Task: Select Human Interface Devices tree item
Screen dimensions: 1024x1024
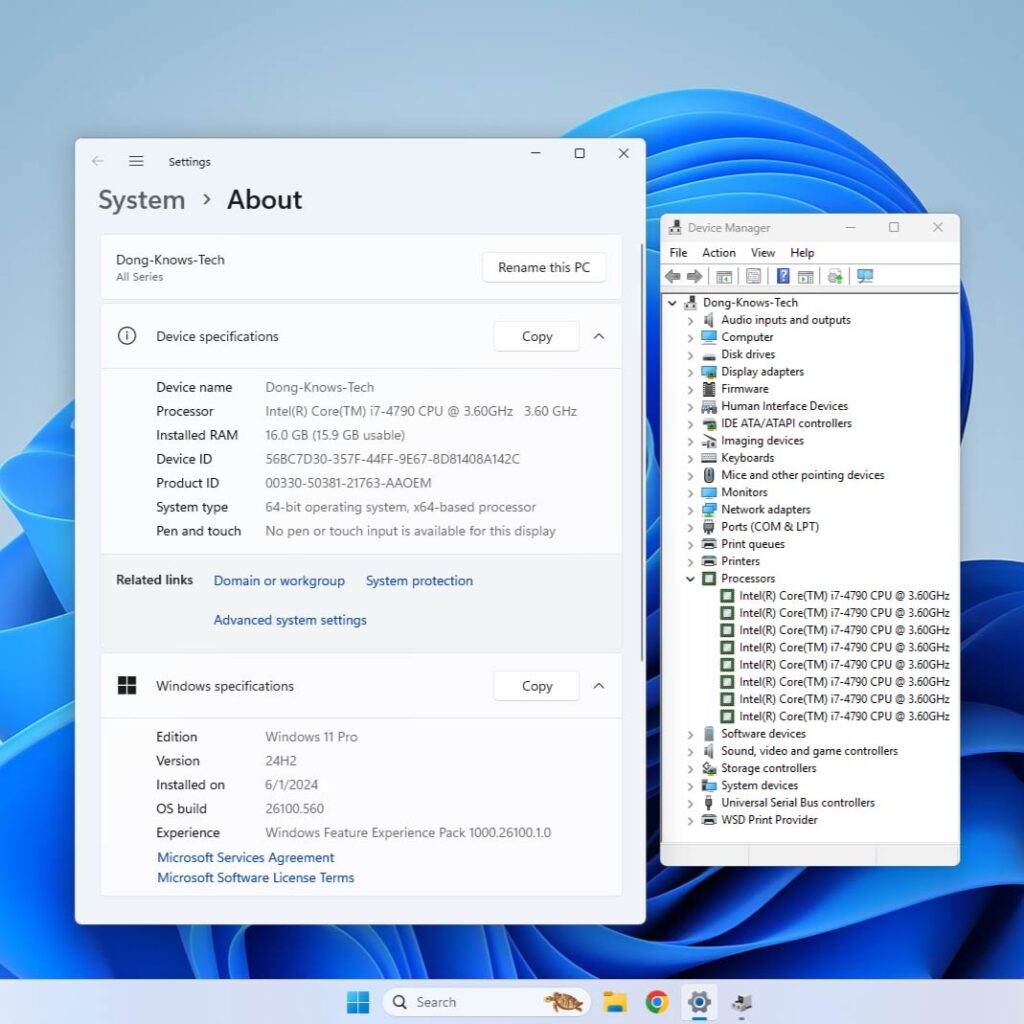Action: click(784, 406)
